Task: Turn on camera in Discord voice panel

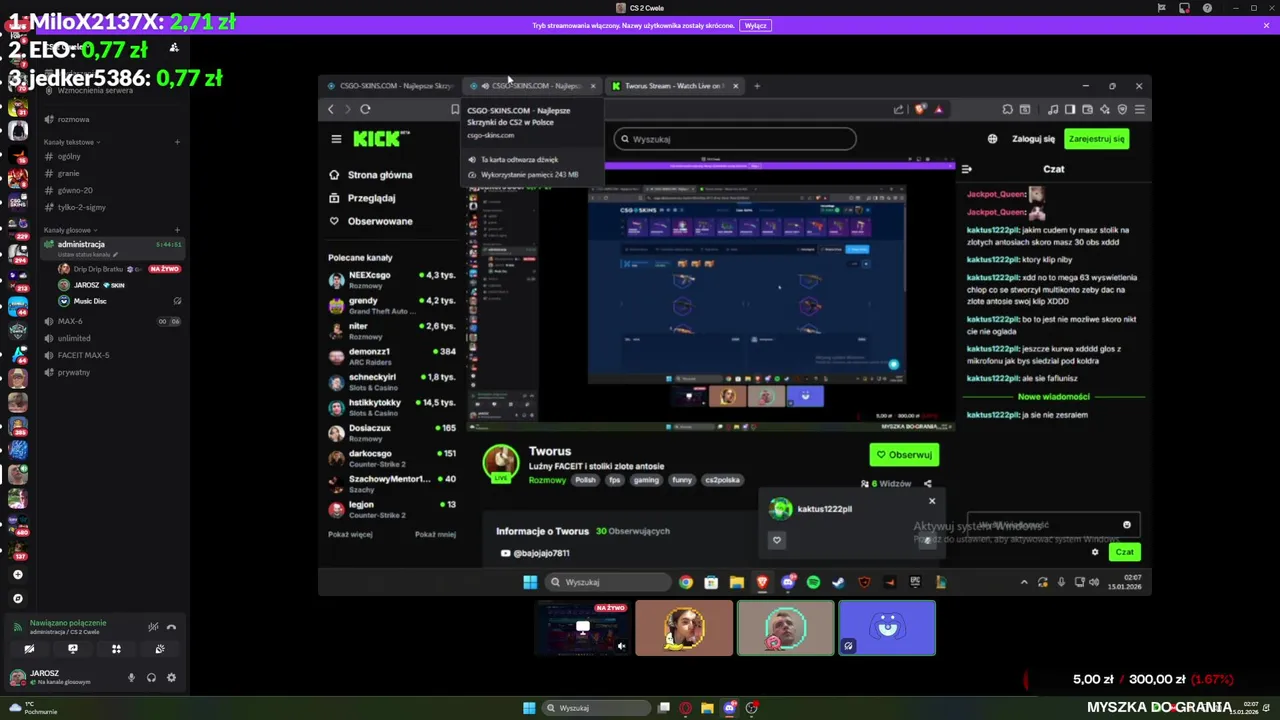Action: pyautogui.click(x=29, y=649)
